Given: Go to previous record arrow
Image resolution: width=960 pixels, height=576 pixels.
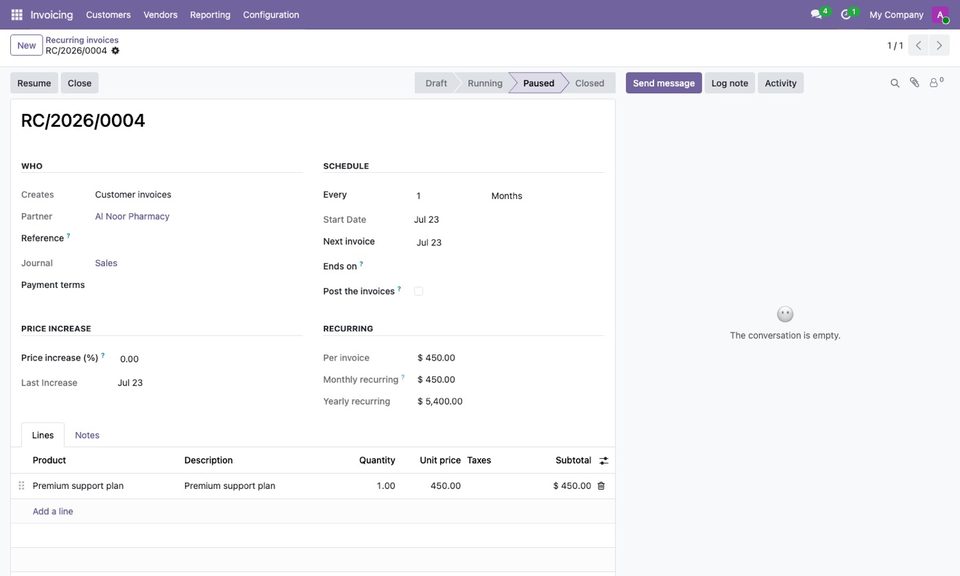Looking at the screenshot, I should click(x=918, y=45).
